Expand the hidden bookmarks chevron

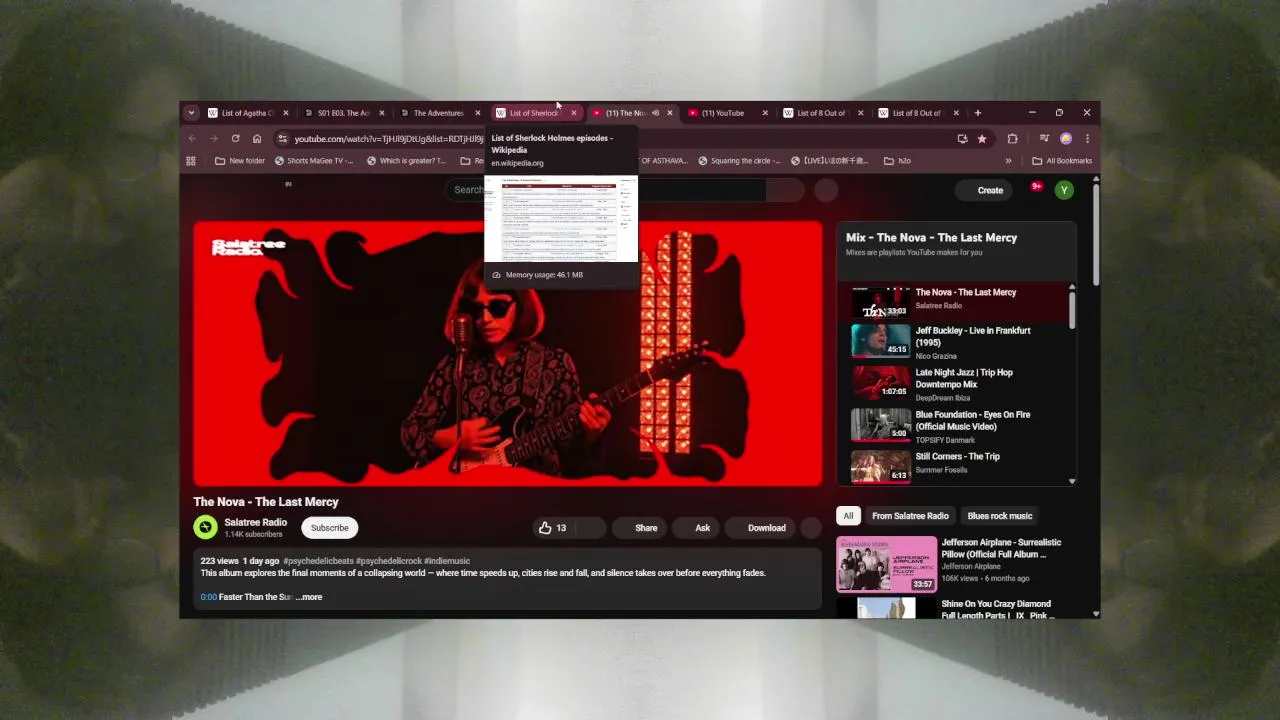[1008, 161]
